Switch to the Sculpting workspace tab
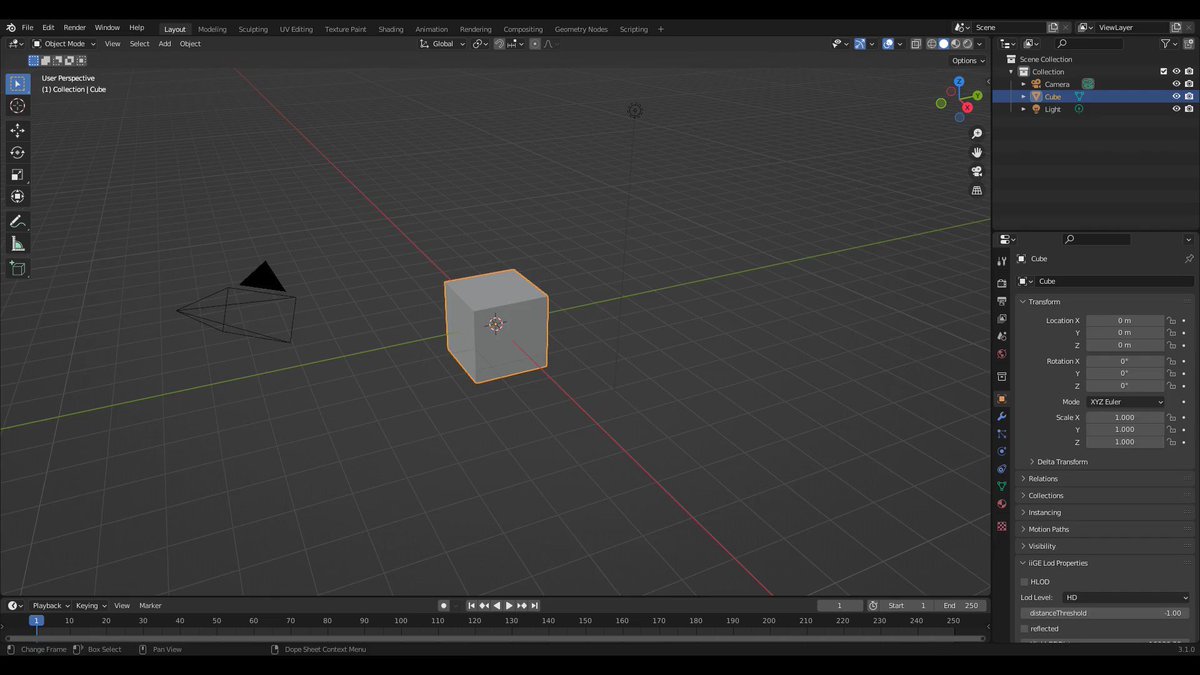1200x675 pixels. 253,29
